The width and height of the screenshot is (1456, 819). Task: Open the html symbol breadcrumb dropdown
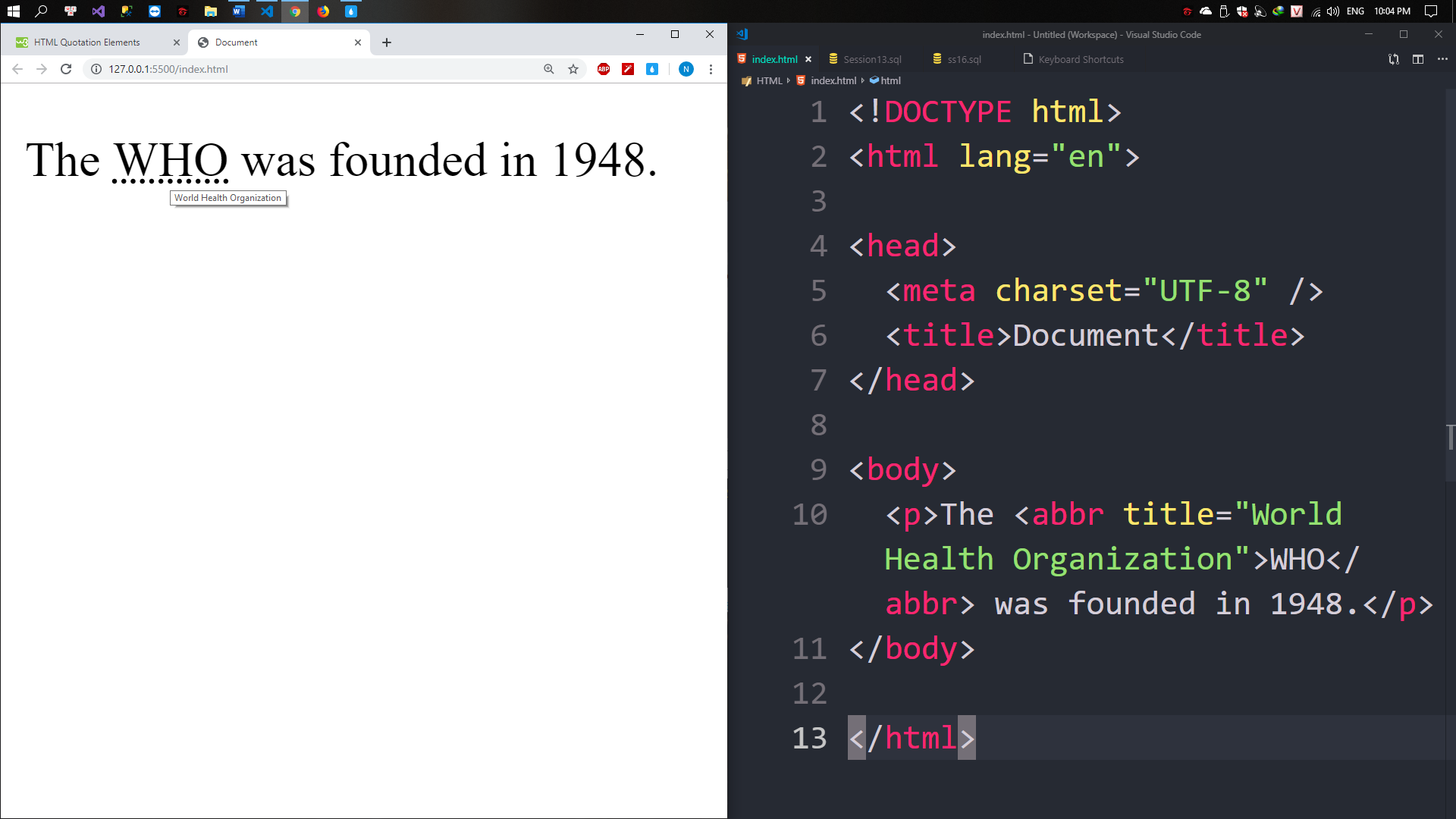tap(890, 80)
